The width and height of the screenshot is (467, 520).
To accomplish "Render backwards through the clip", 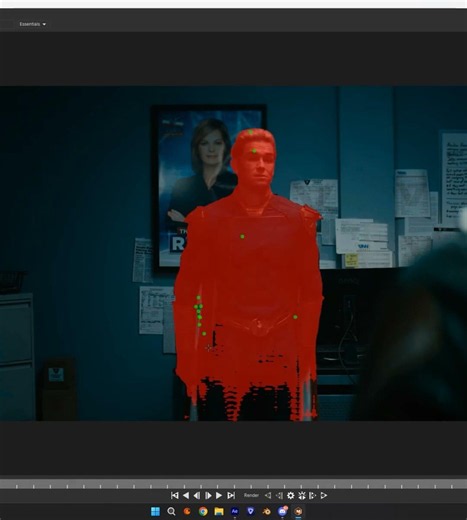I will 268,496.
